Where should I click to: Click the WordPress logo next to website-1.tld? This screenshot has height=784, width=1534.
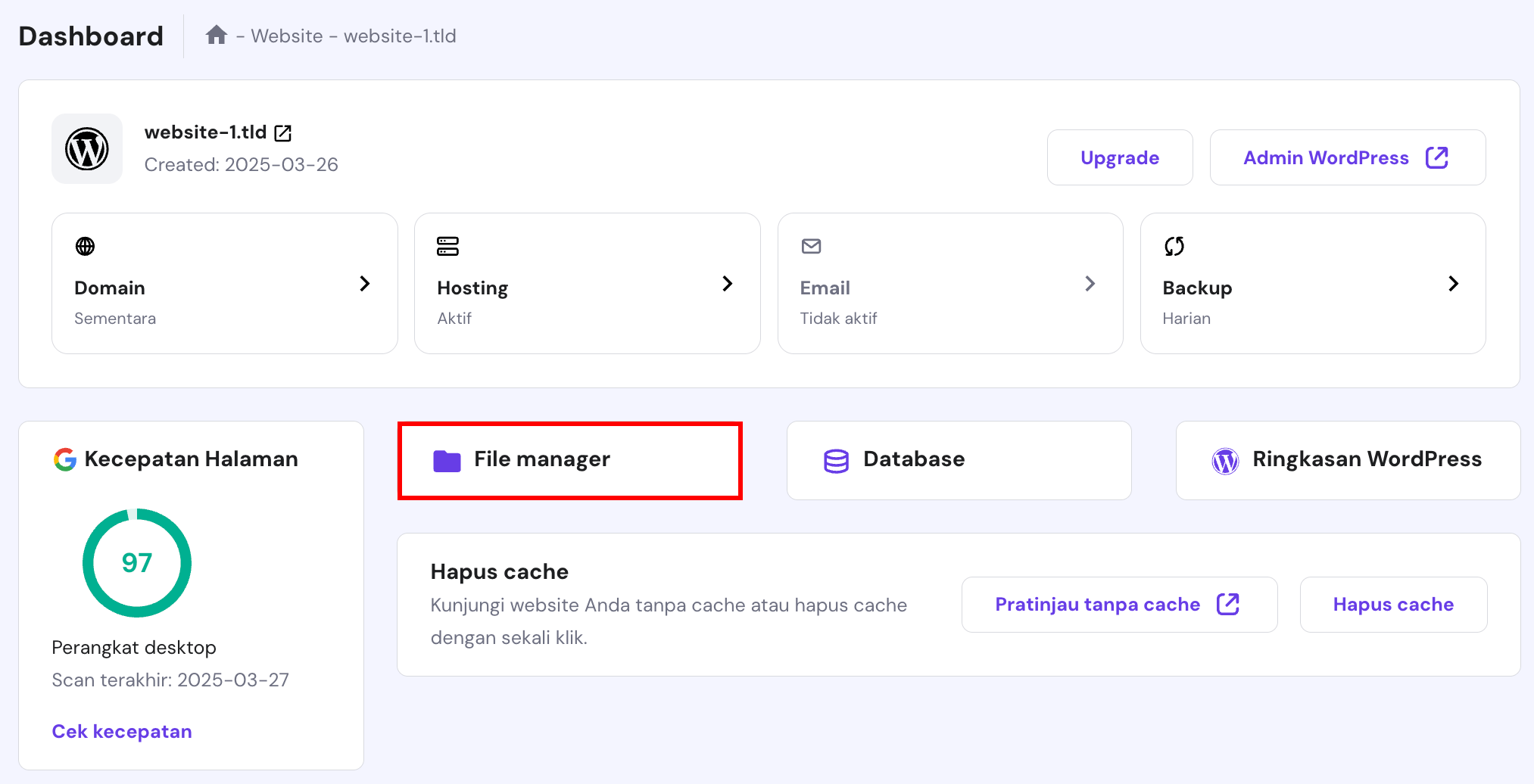pos(86,149)
